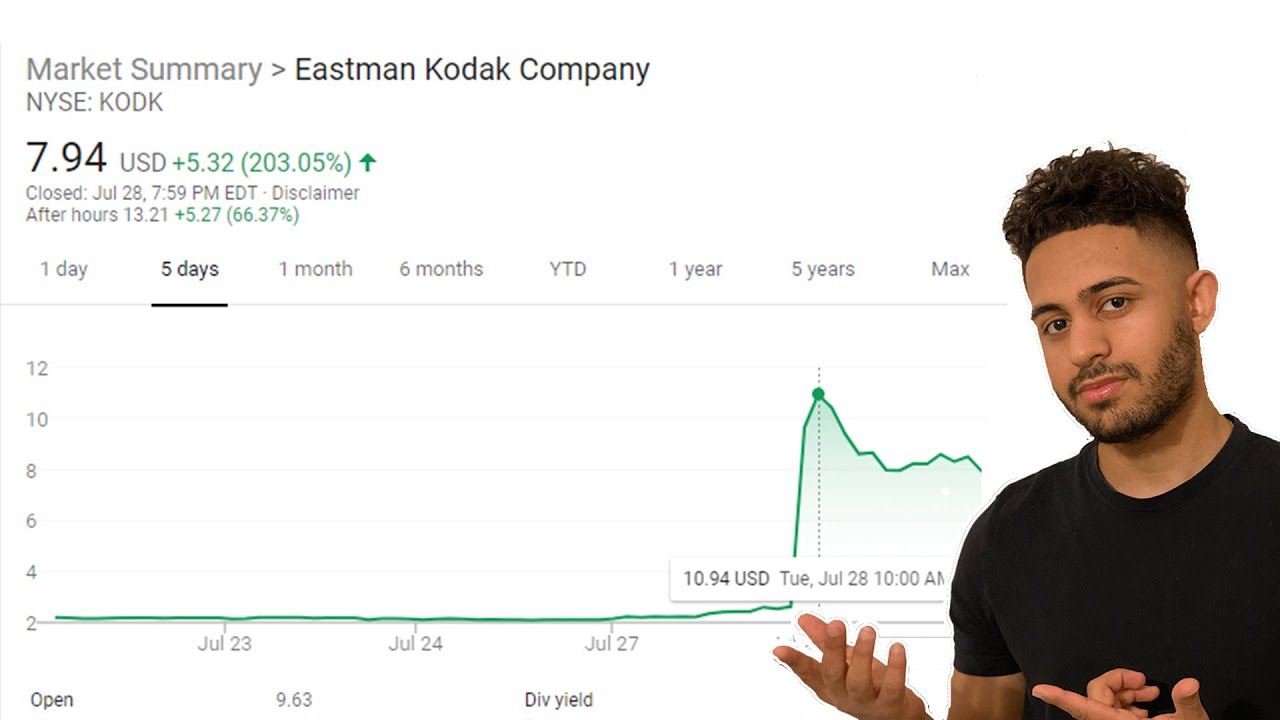
Task: Click the Jul 27 axis label
Action: (x=611, y=643)
